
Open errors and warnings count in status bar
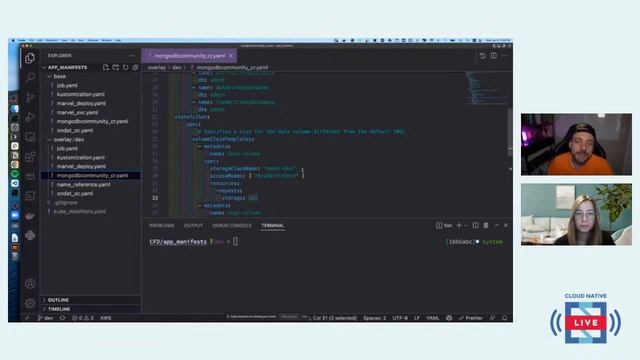tap(83, 318)
